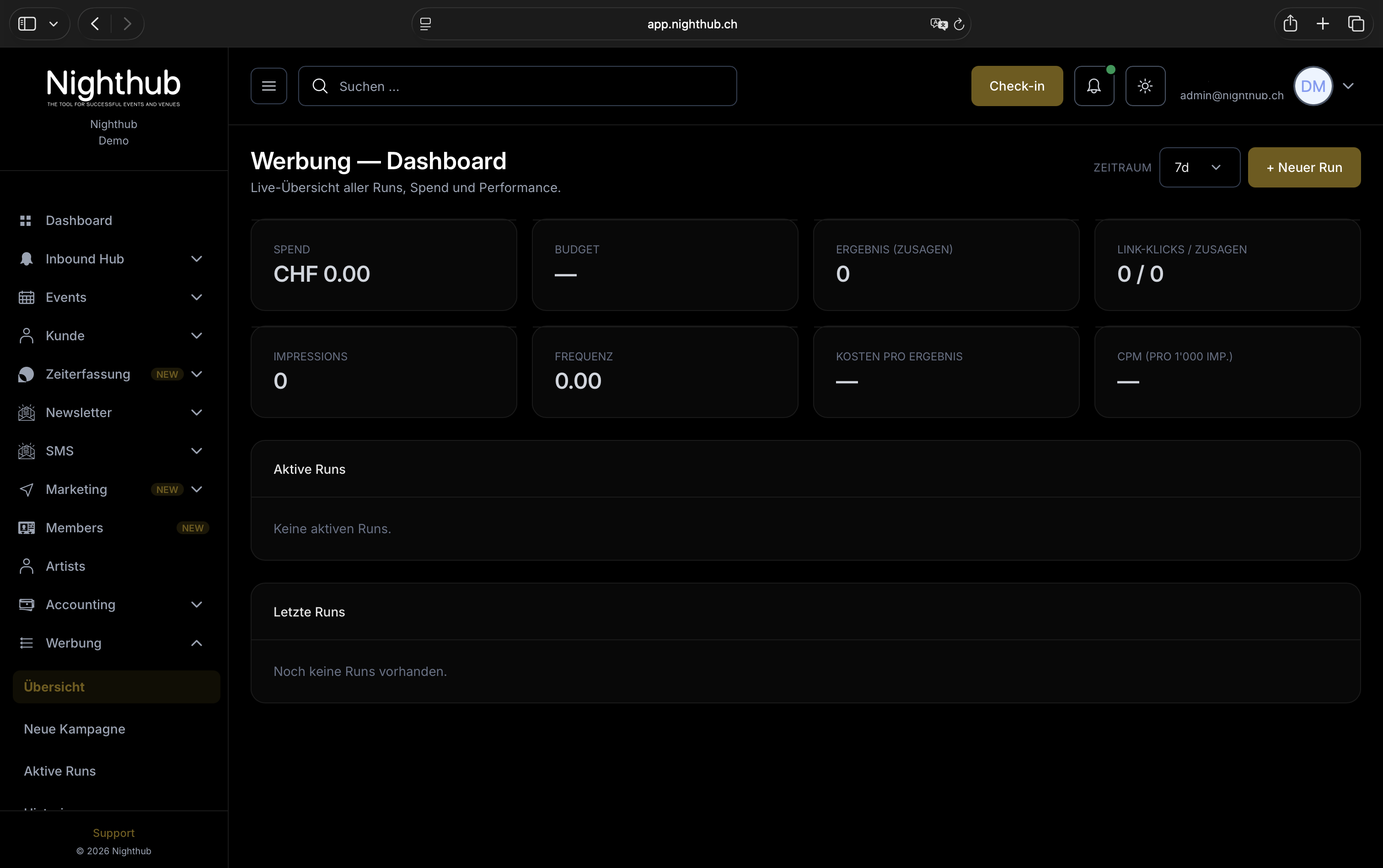Expand the Marketing chevron
1383x868 pixels.
coord(196,490)
